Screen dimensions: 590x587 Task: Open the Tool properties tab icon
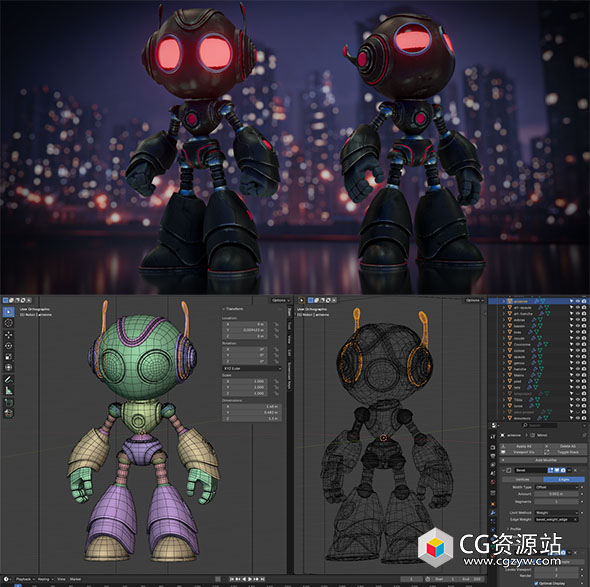(x=493, y=437)
